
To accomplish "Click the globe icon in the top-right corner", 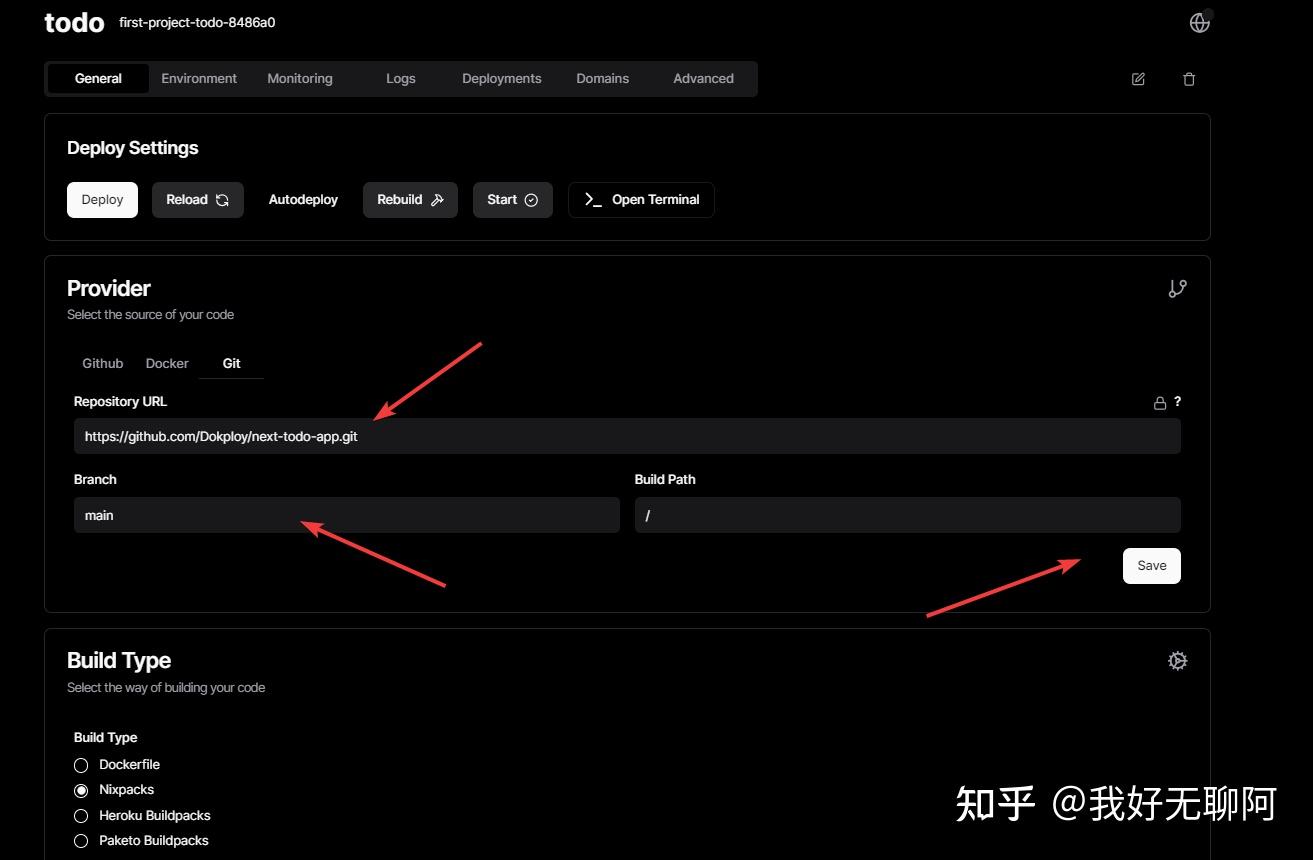I will coord(1199,21).
